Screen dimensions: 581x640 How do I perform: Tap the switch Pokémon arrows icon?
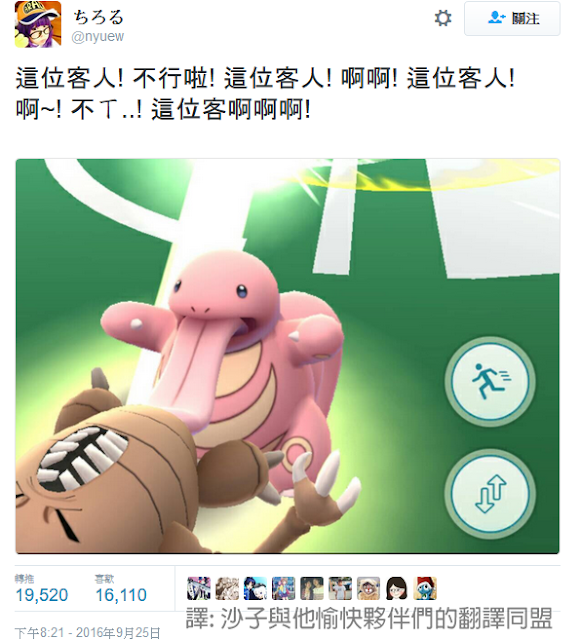point(490,493)
